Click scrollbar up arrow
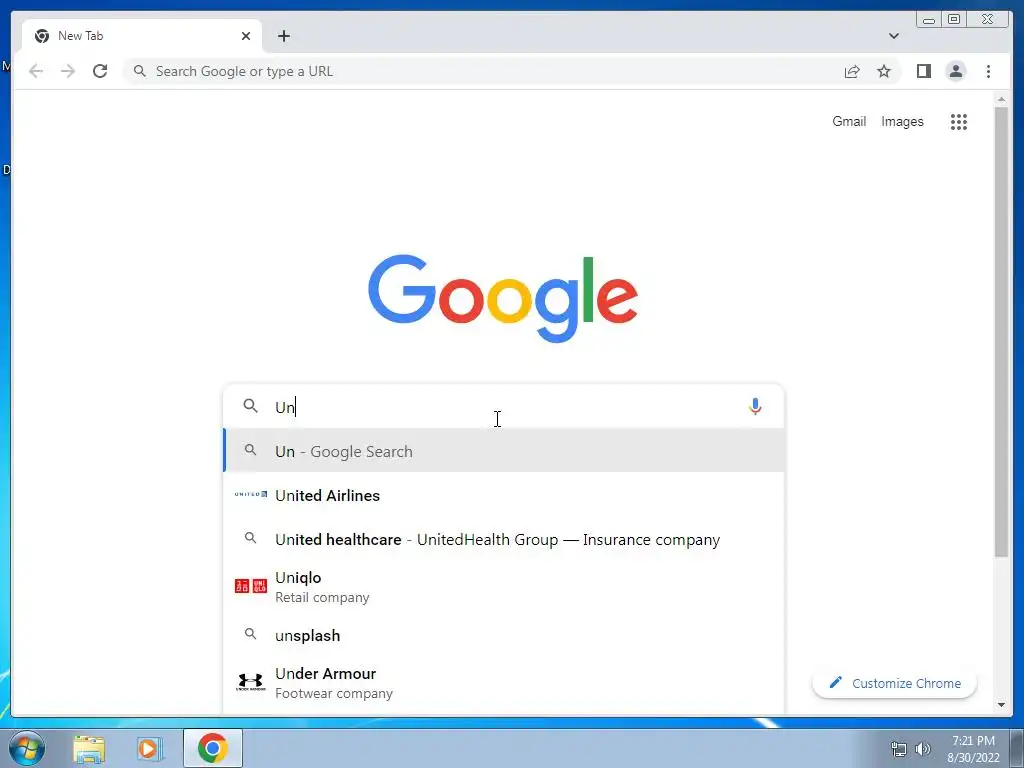Viewport: 1024px width, 768px height. (x=1001, y=99)
